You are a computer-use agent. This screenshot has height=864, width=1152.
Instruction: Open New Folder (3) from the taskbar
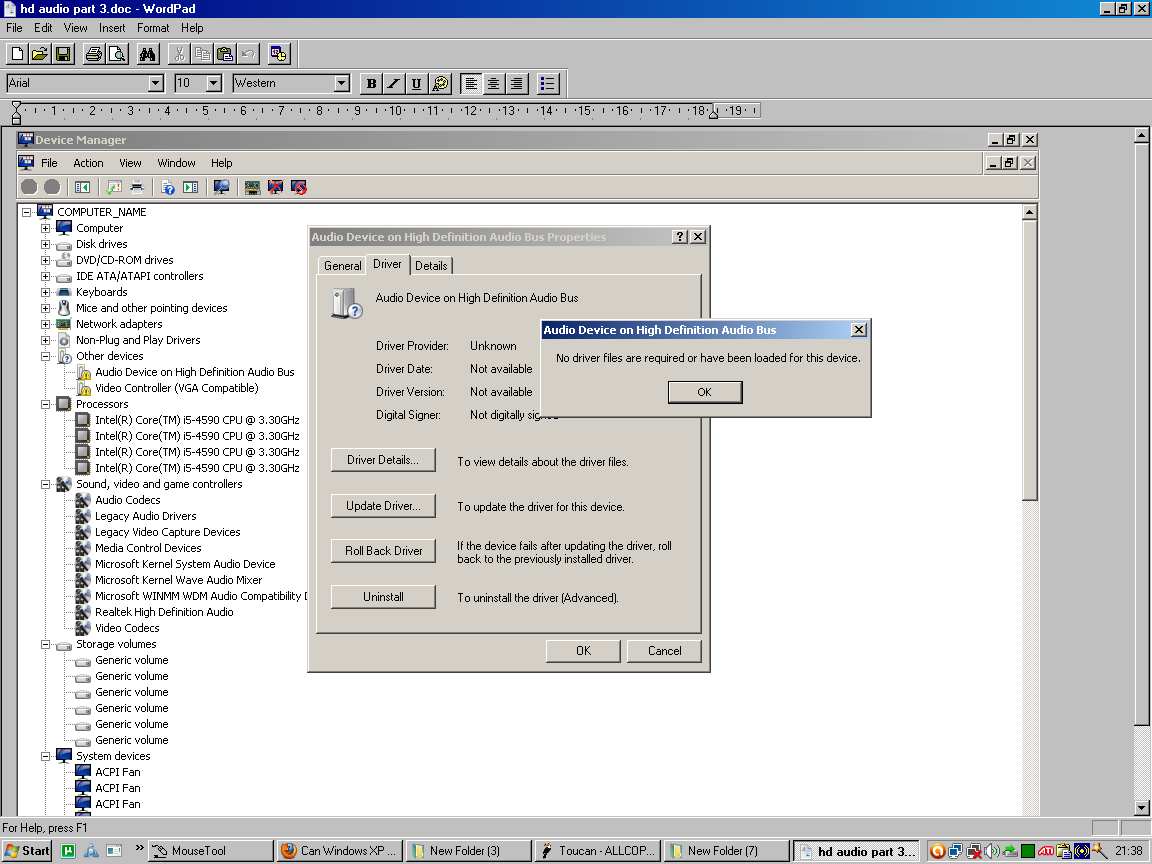point(469,851)
